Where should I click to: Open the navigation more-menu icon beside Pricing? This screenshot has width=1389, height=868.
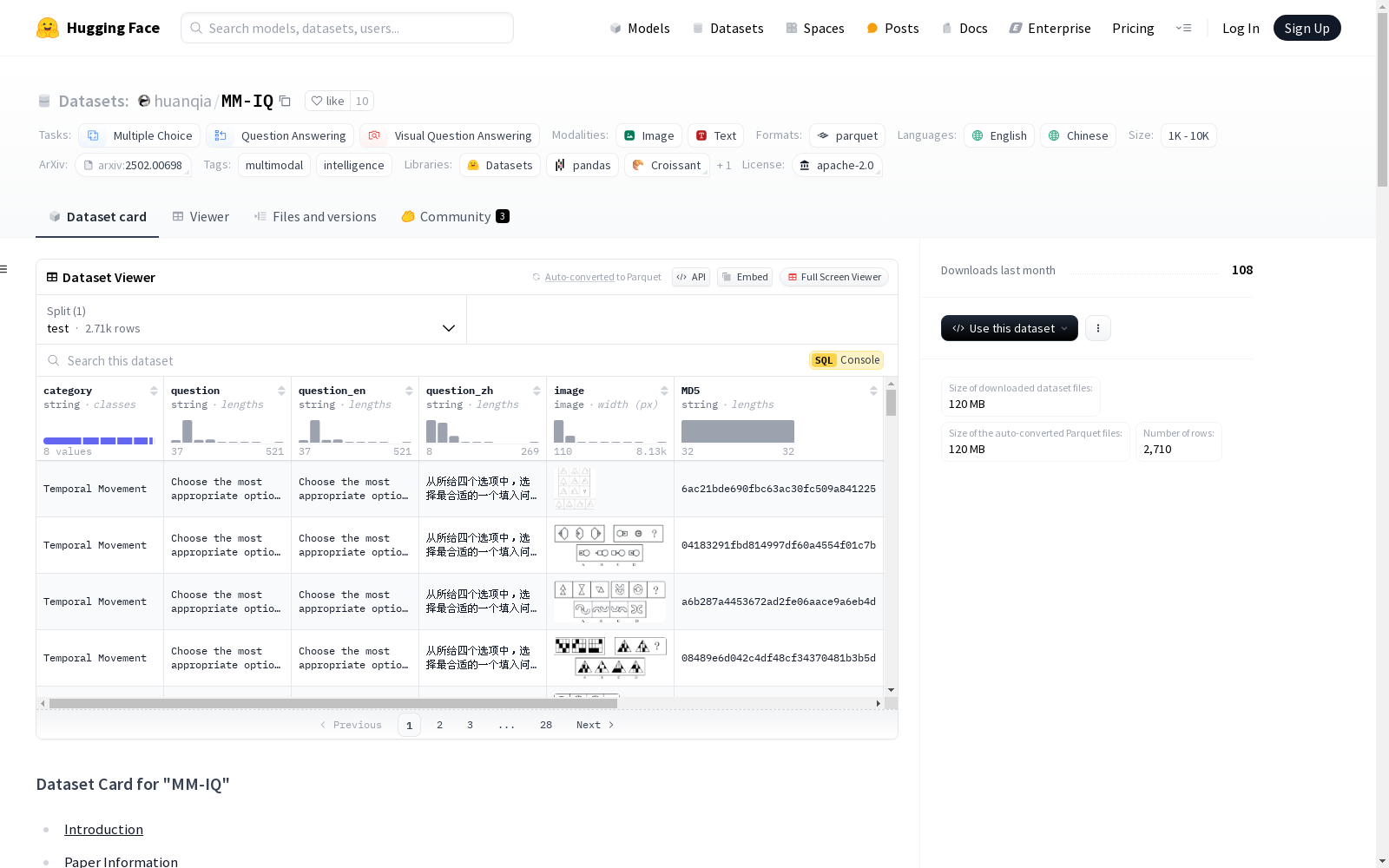click(x=1183, y=28)
